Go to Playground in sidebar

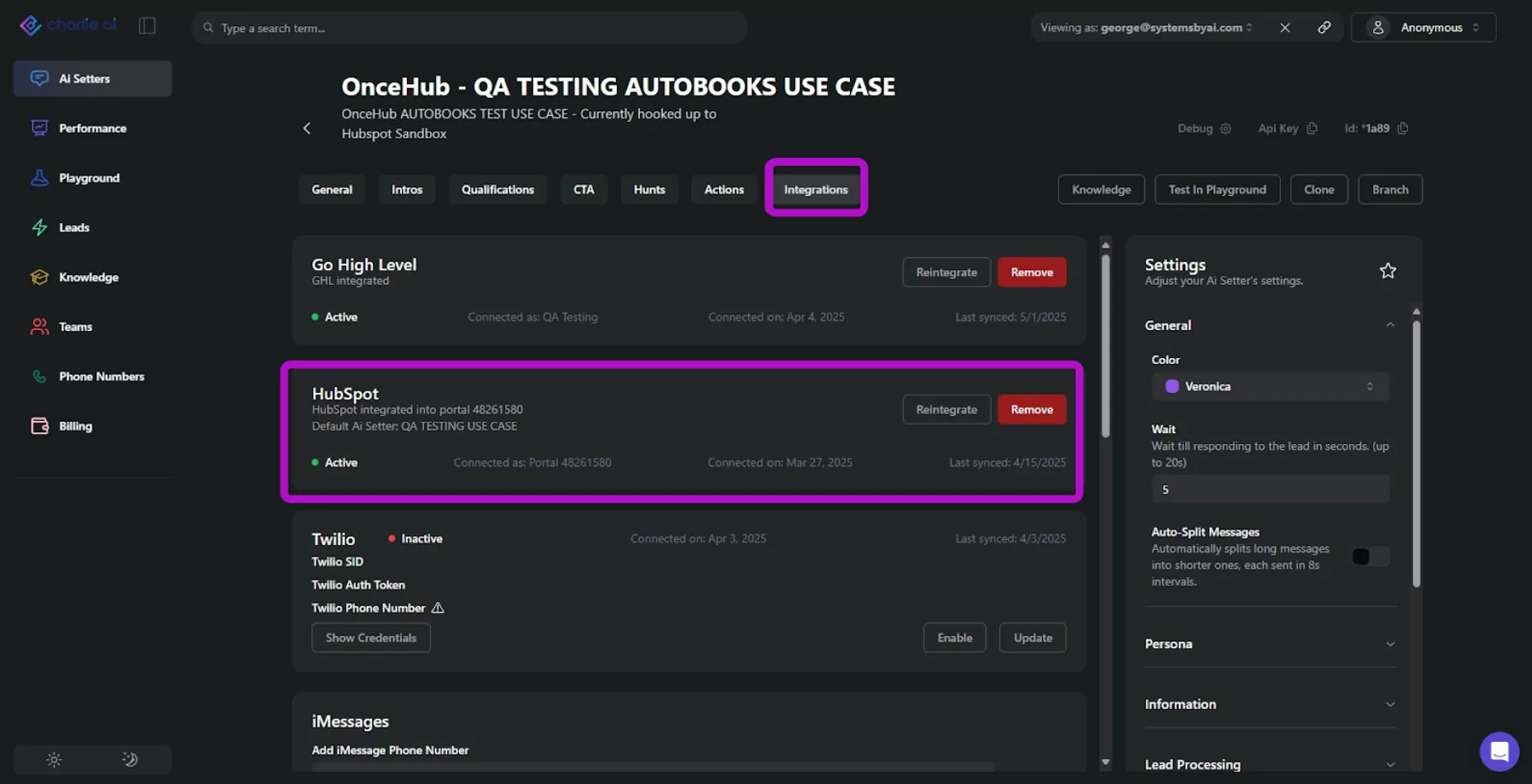click(x=92, y=178)
